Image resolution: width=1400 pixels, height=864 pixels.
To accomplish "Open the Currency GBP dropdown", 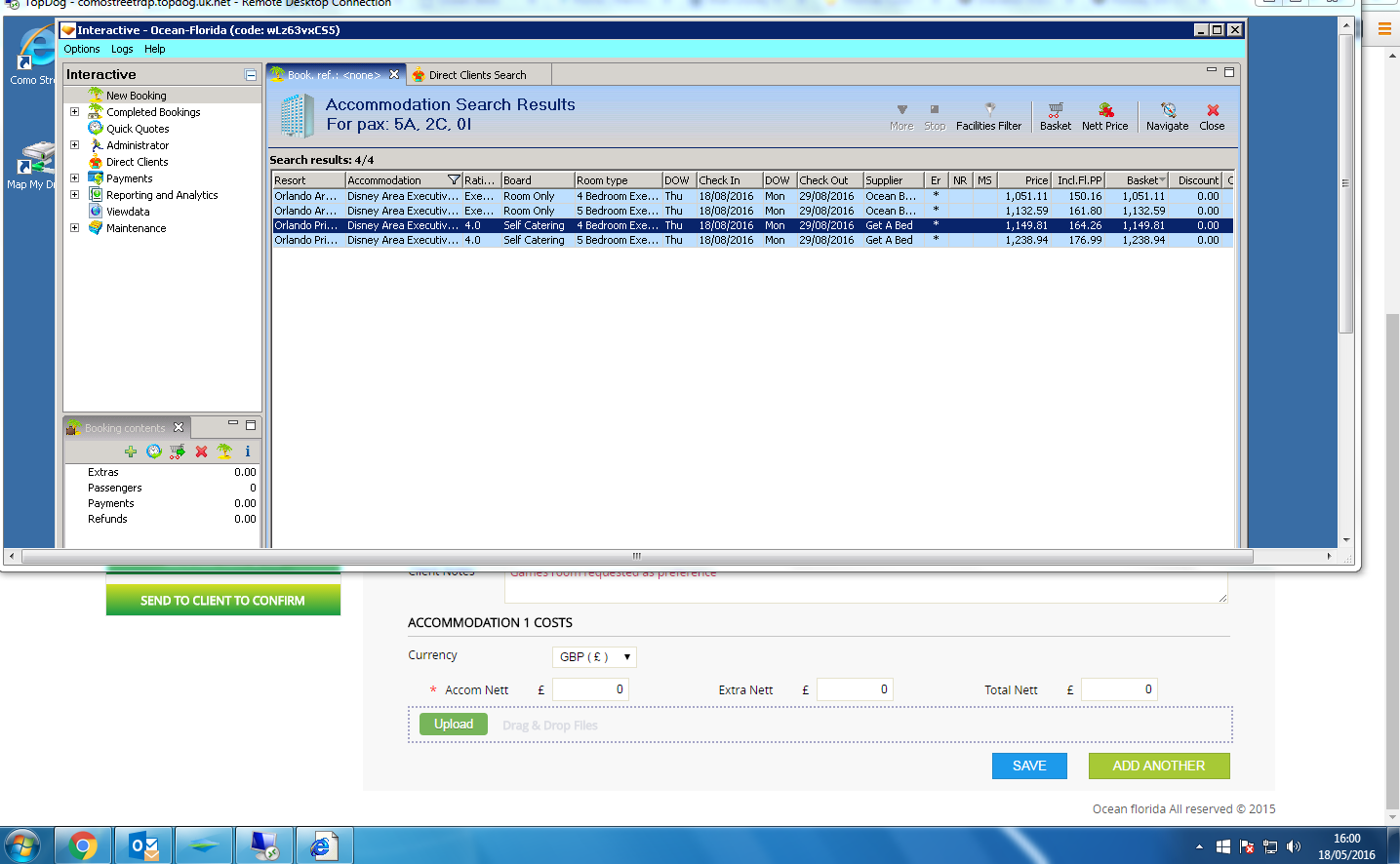I will tap(594, 657).
